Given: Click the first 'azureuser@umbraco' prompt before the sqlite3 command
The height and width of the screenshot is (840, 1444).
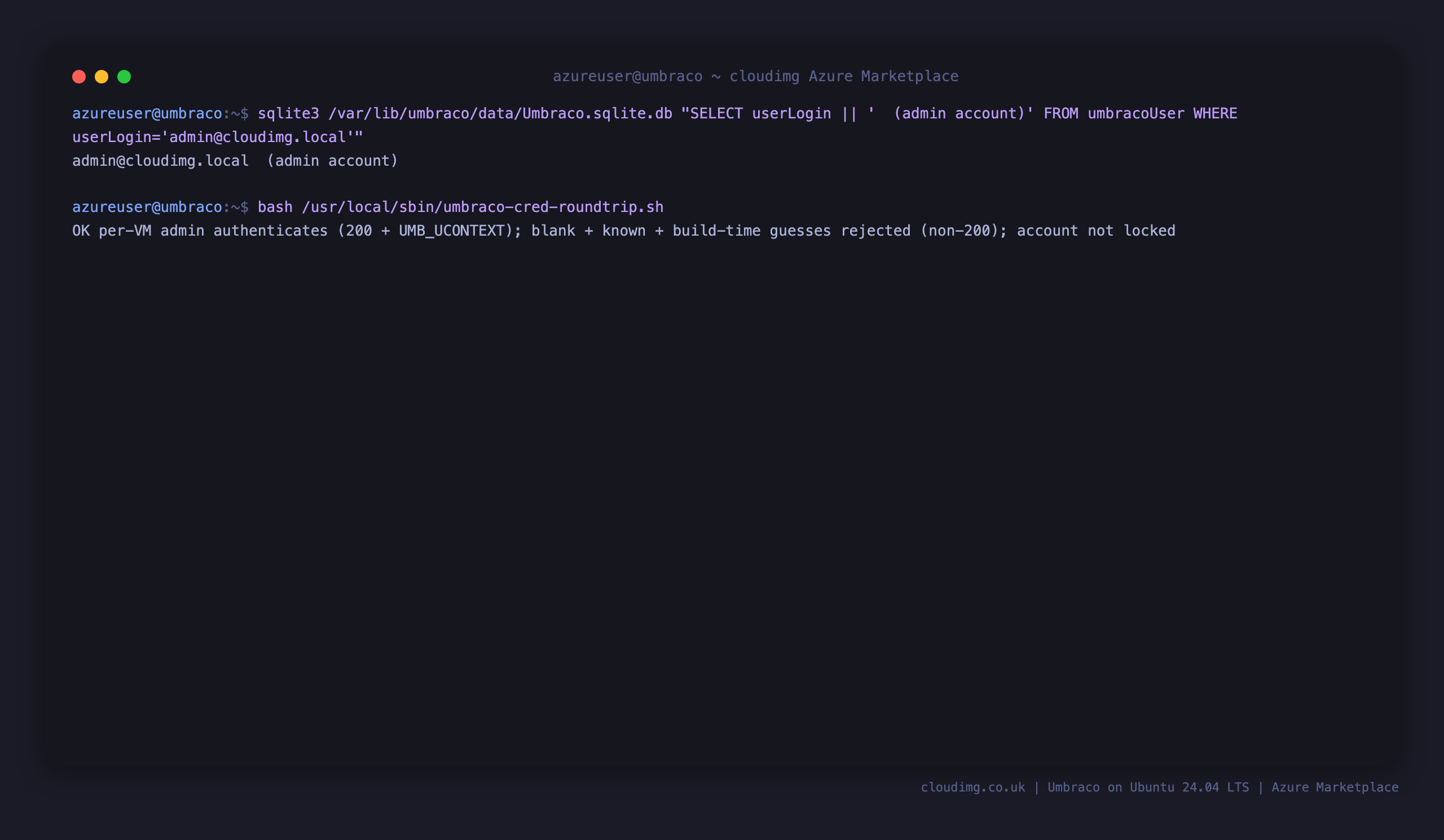Looking at the screenshot, I should click(147, 113).
